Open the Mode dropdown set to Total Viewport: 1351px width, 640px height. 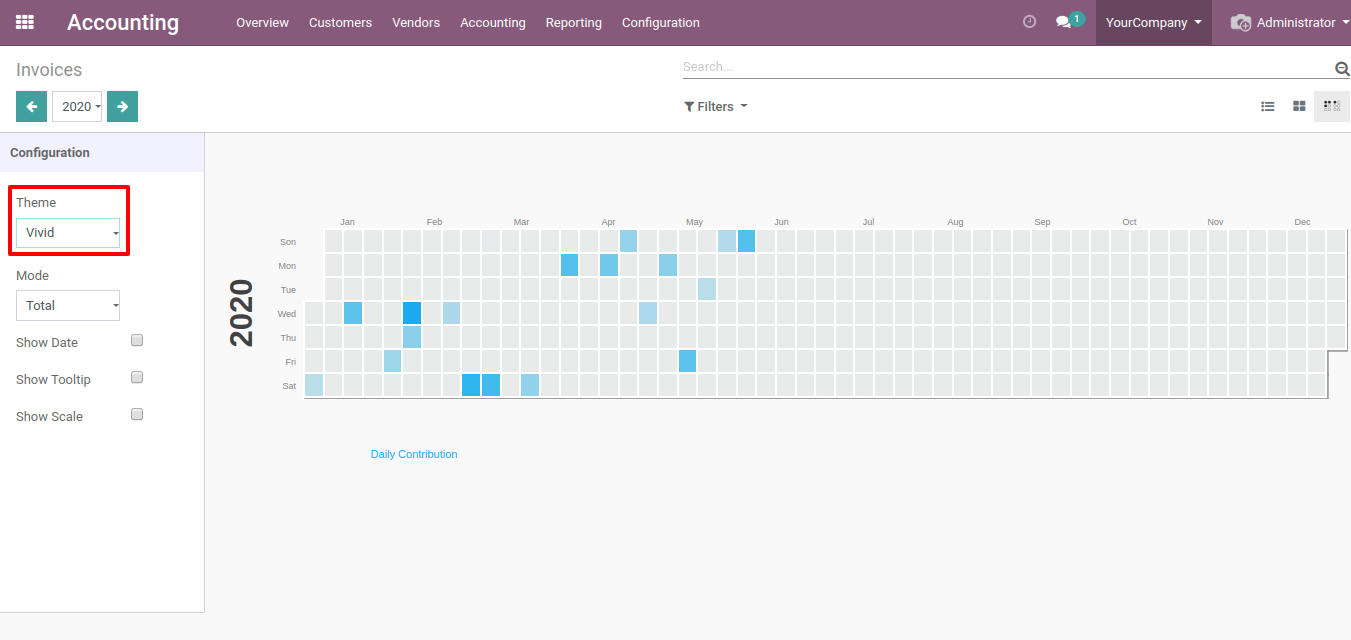[x=68, y=306]
